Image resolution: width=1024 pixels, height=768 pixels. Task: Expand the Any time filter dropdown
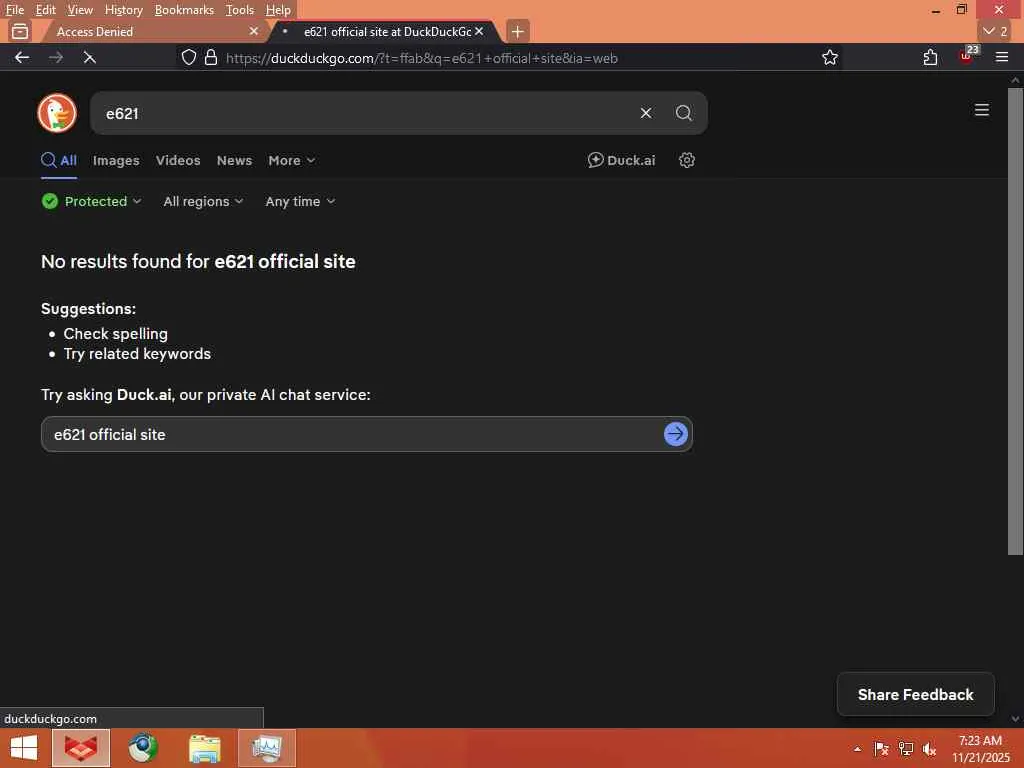(x=300, y=201)
